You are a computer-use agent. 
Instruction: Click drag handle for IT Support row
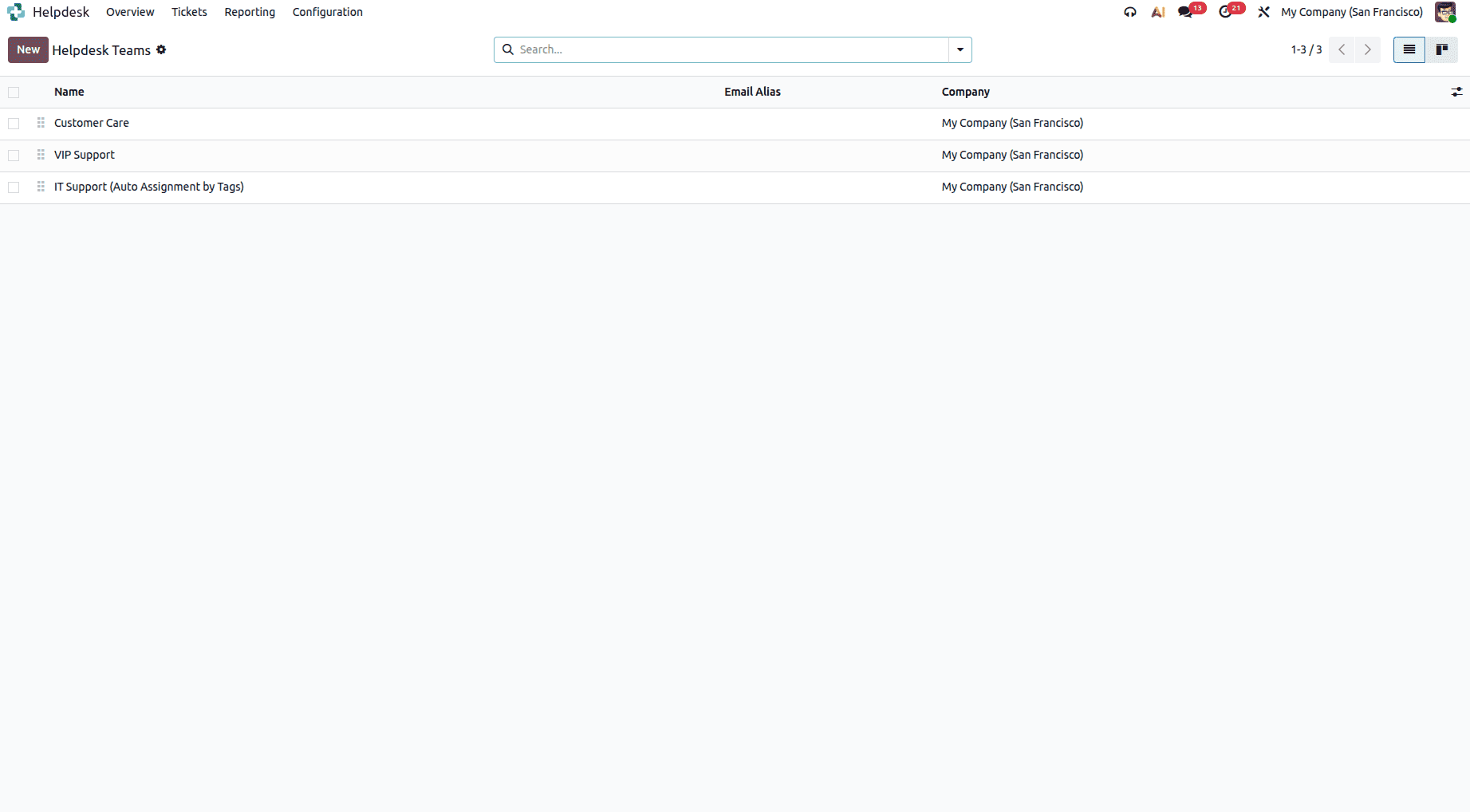pos(41,187)
